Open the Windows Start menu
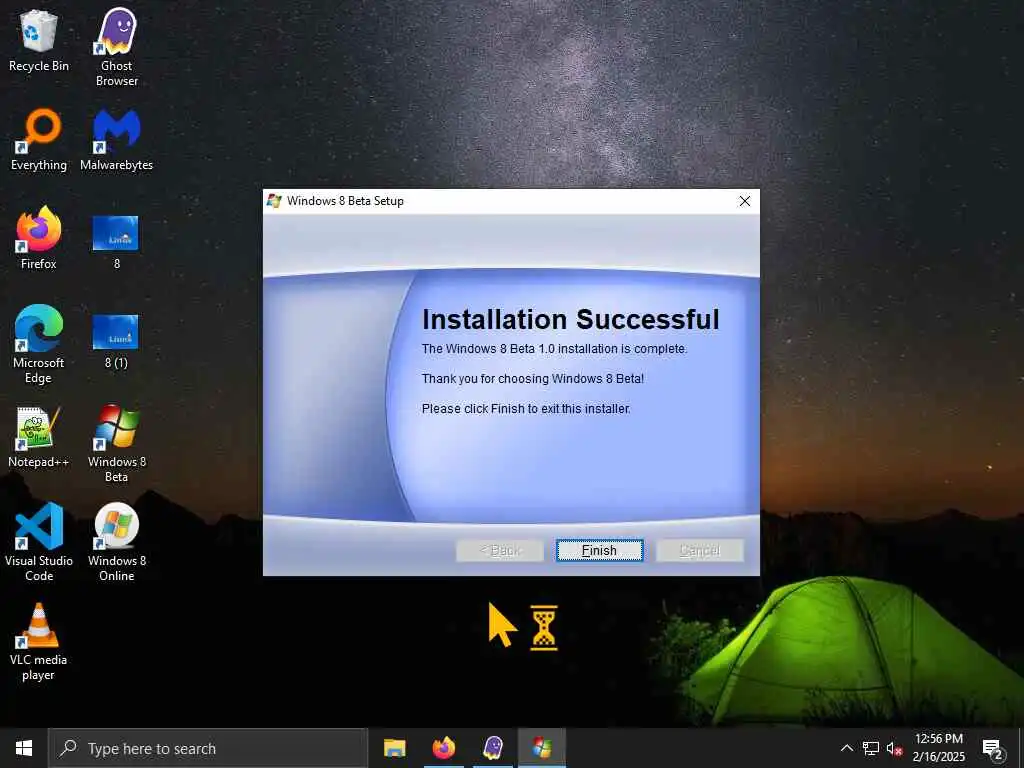1024x768 pixels. 24,748
